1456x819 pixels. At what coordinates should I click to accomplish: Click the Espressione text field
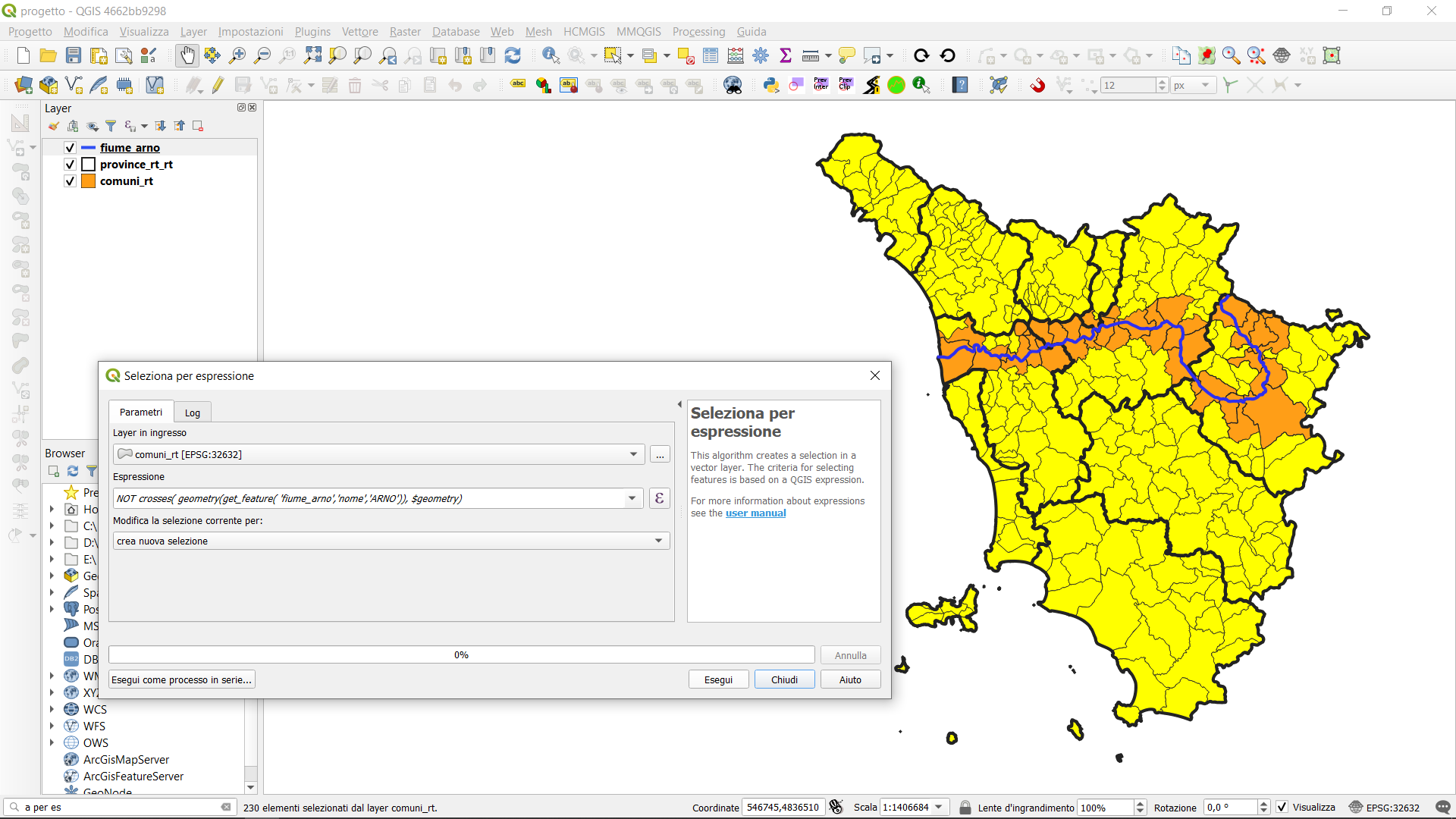[372, 498]
